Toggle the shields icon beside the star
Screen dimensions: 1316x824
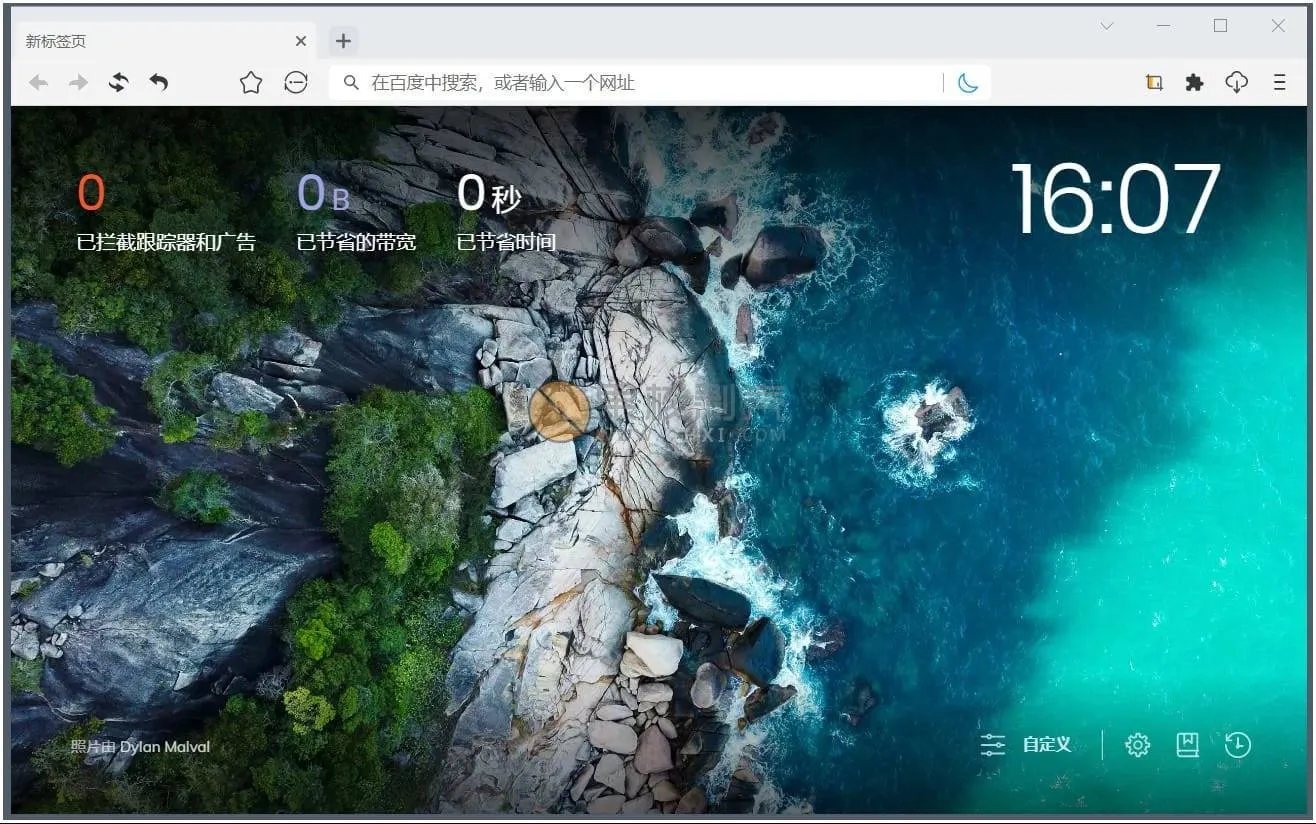(x=295, y=83)
